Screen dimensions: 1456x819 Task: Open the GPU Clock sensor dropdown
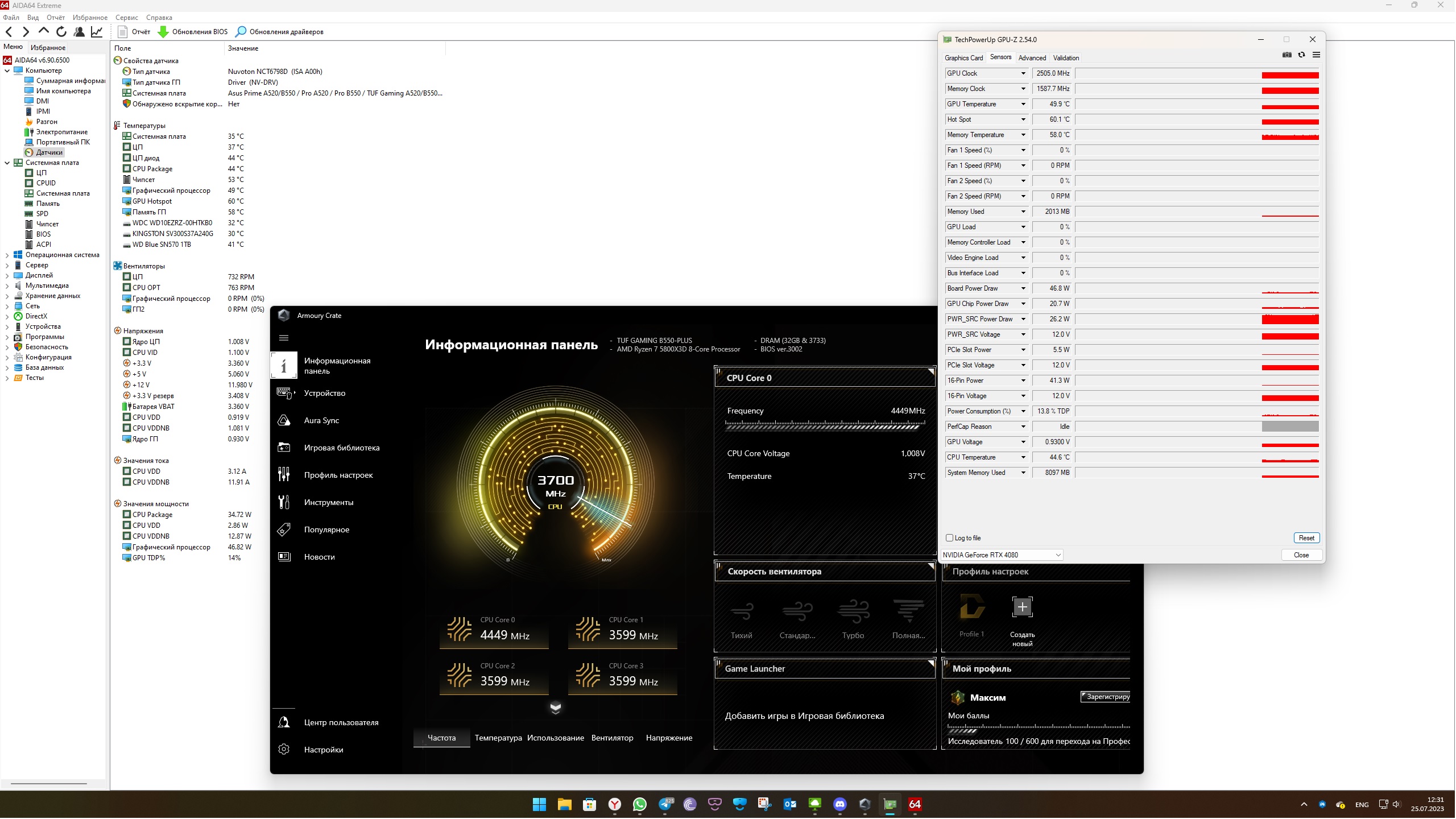click(x=1023, y=73)
